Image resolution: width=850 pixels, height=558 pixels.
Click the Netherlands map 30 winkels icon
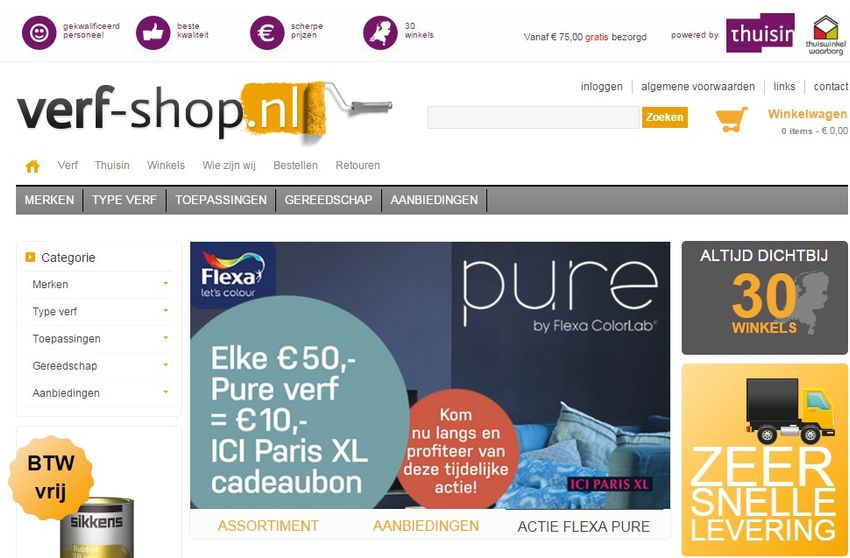[x=380, y=33]
